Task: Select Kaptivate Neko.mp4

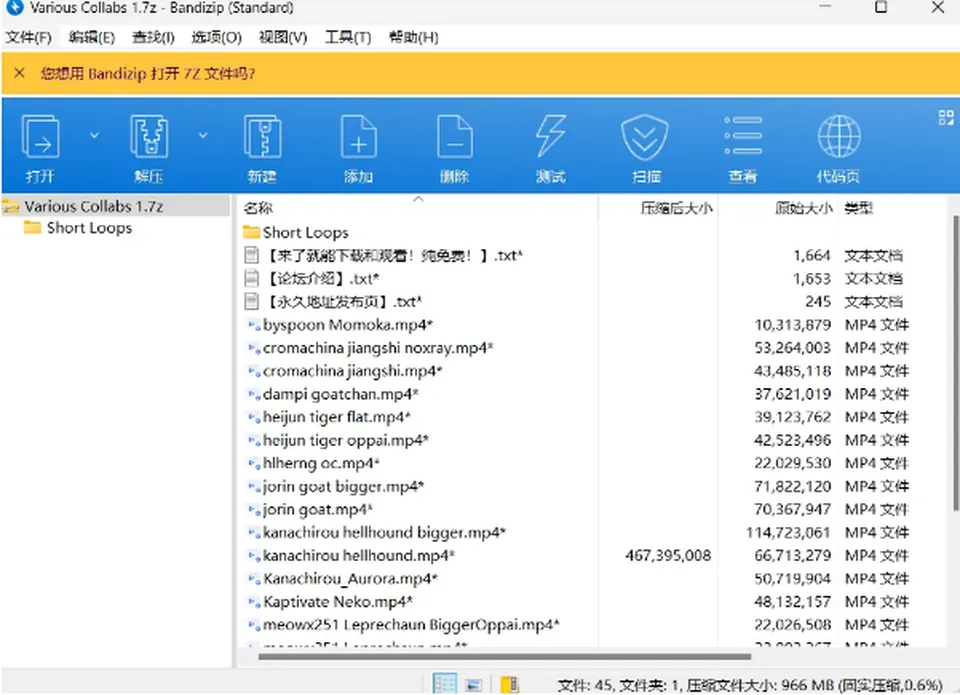Action: pyautogui.click(x=328, y=602)
